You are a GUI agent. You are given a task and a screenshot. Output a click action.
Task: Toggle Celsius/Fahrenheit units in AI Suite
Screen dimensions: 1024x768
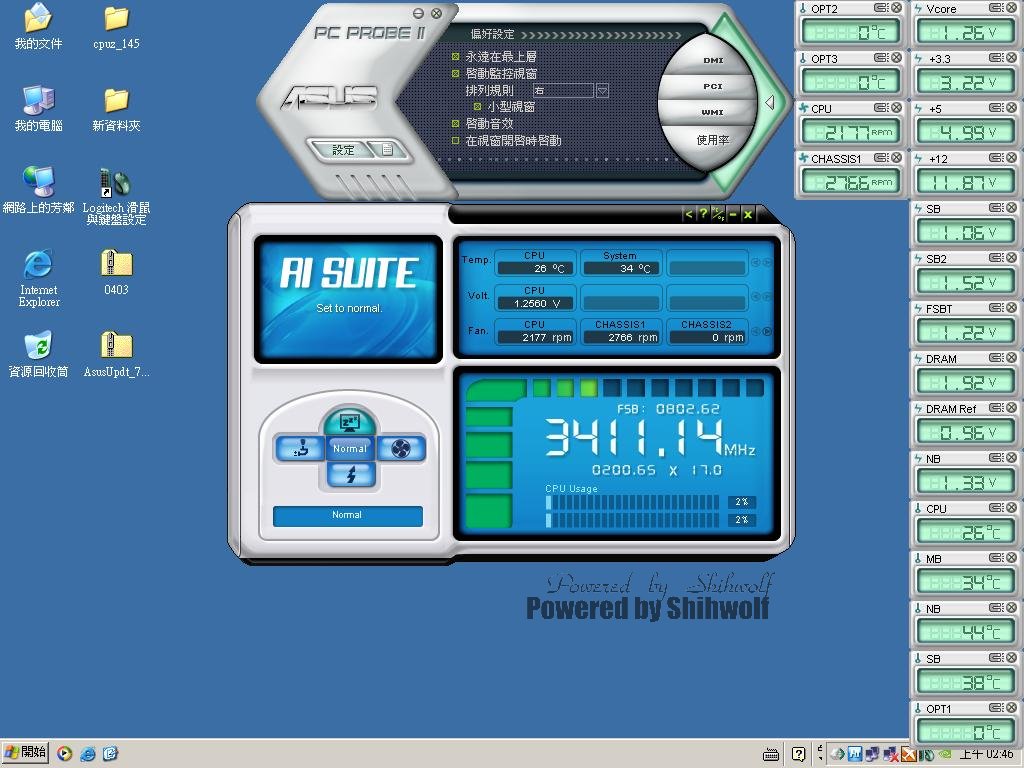tap(718, 214)
